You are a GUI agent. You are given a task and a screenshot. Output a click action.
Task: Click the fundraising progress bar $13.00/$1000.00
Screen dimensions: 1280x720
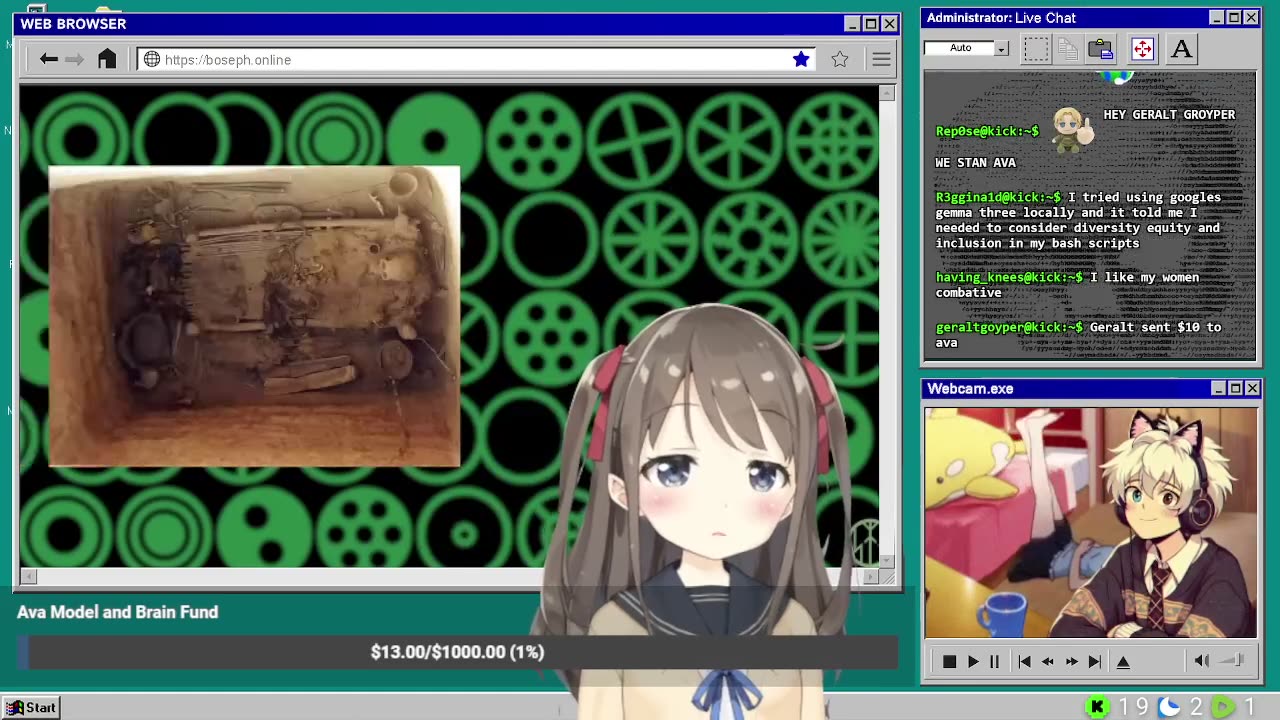pyautogui.click(x=458, y=652)
